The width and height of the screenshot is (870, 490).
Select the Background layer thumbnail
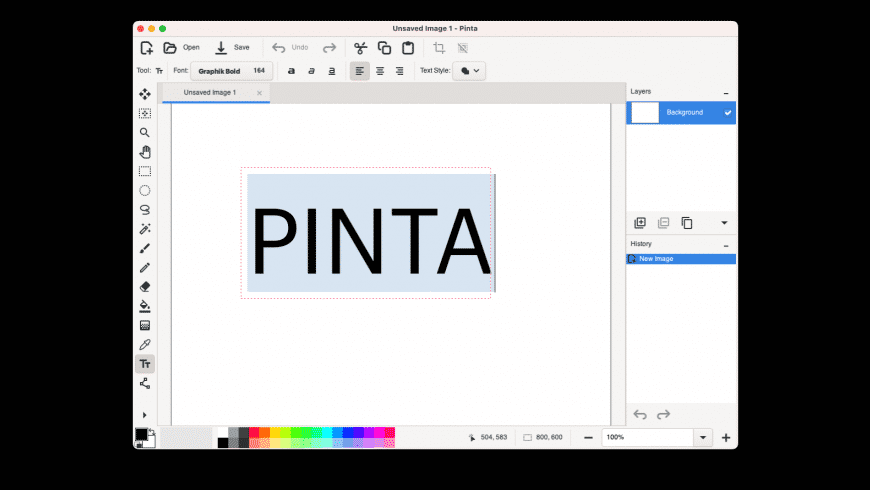645,113
